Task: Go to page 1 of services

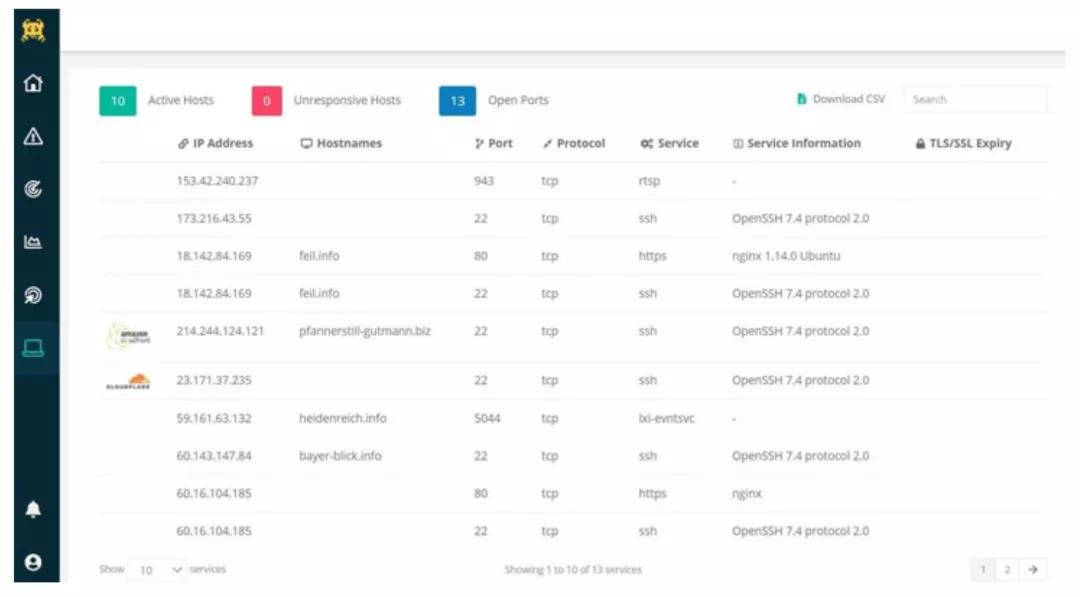Action: click(x=983, y=569)
